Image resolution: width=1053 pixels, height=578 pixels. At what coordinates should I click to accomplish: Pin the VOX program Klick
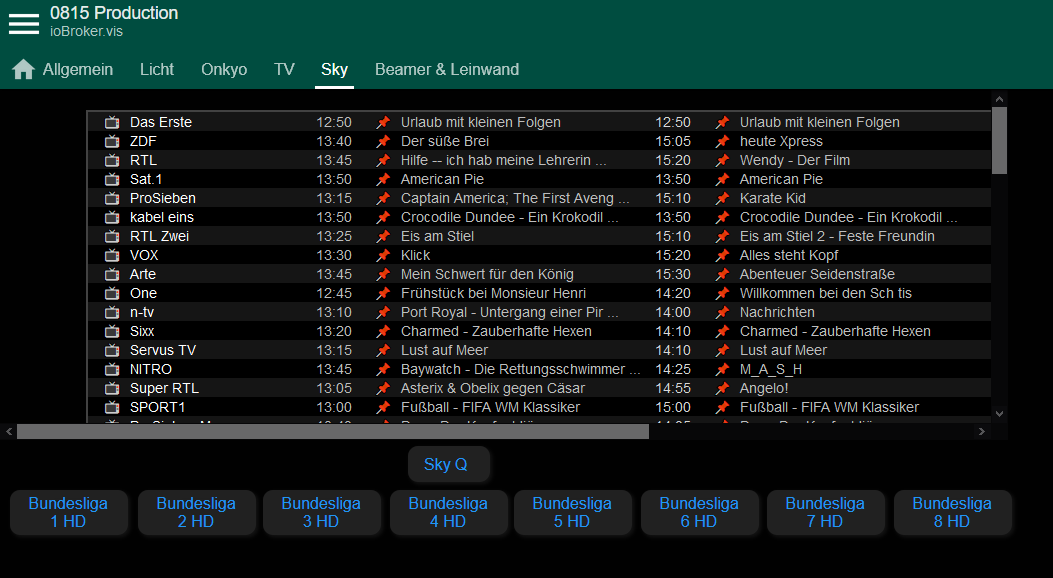[x=383, y=255]
